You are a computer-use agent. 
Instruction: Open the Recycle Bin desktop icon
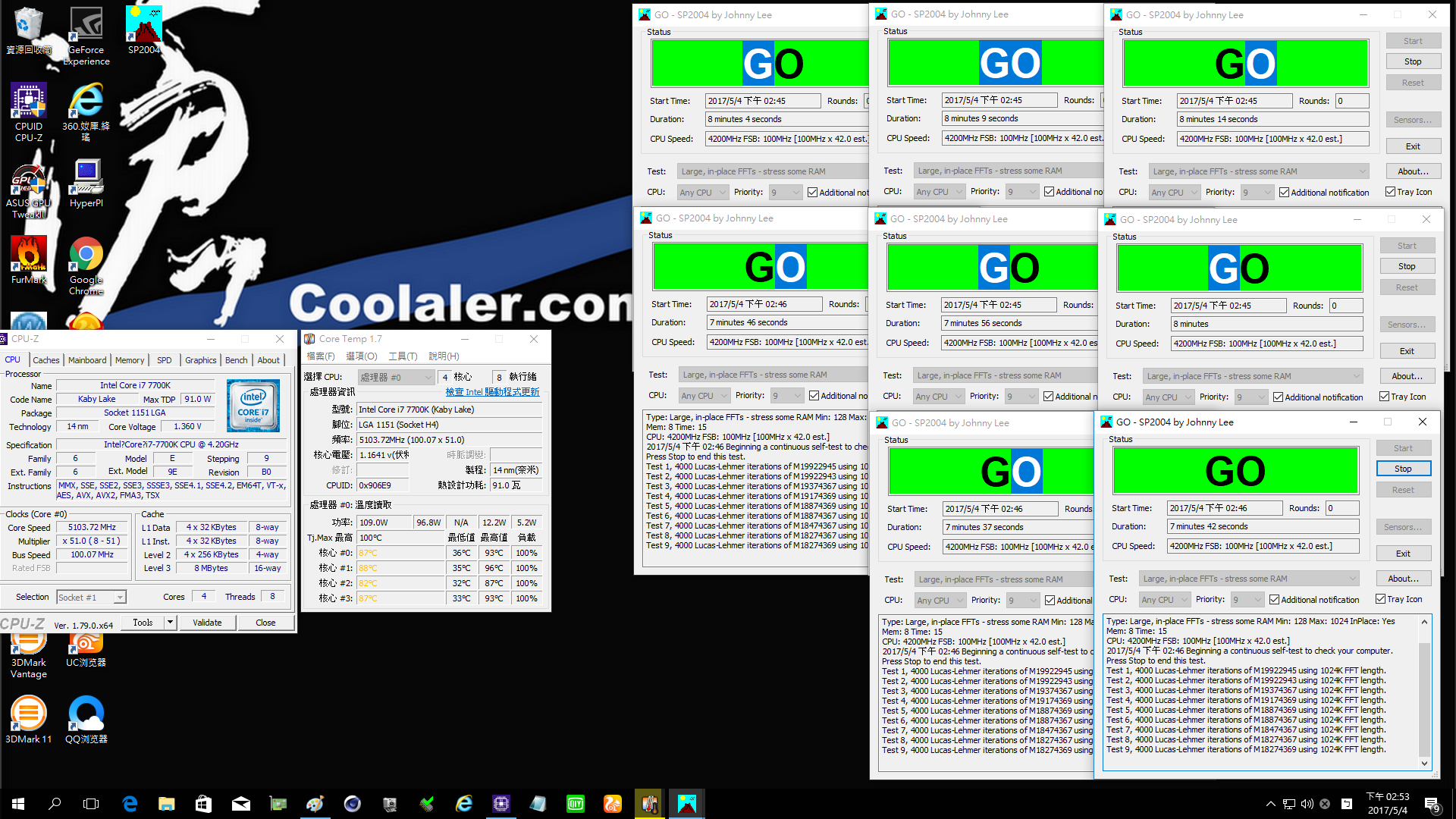coord(29,31)
